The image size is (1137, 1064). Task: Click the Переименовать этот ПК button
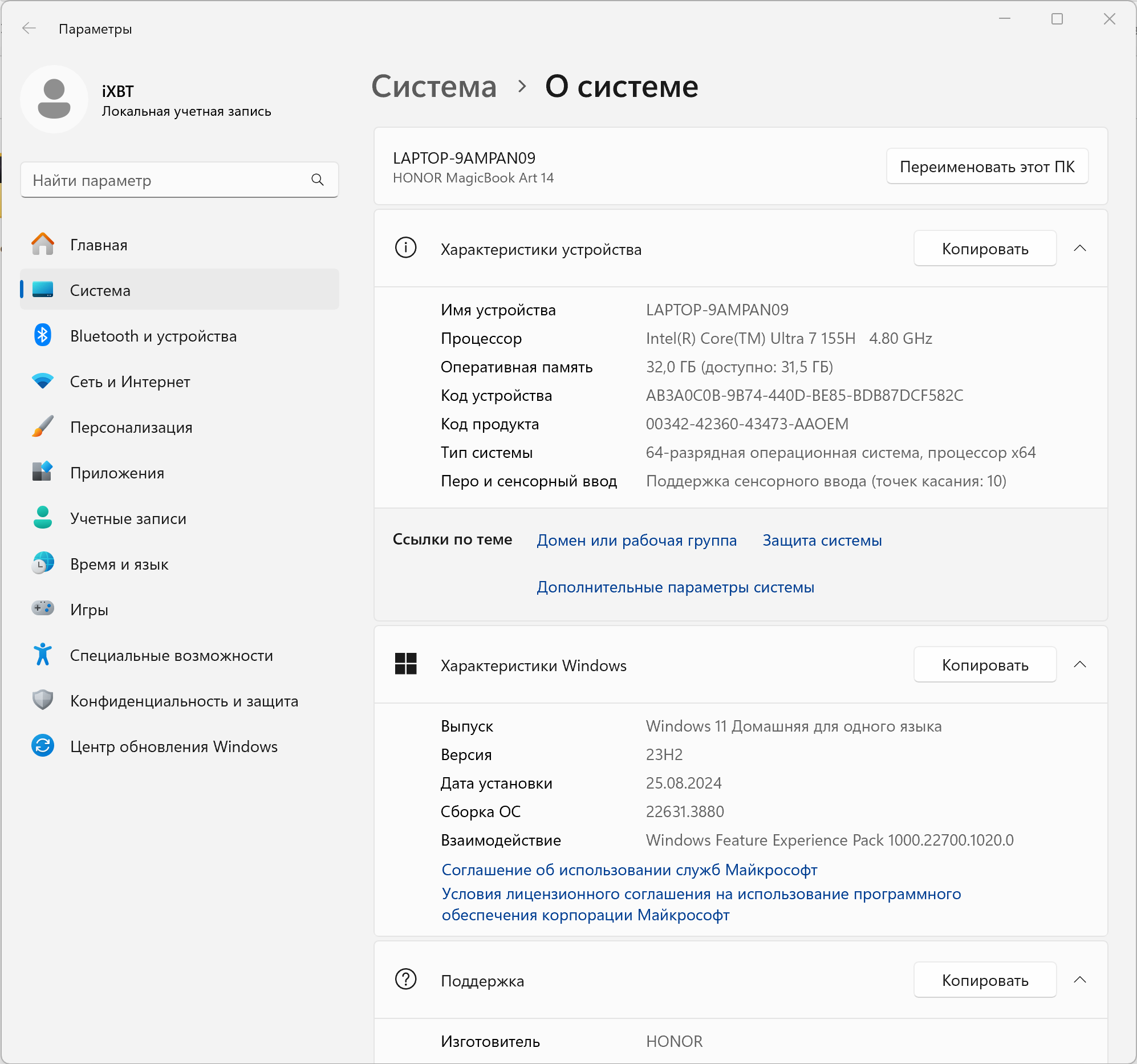click(x=986, y=166)
